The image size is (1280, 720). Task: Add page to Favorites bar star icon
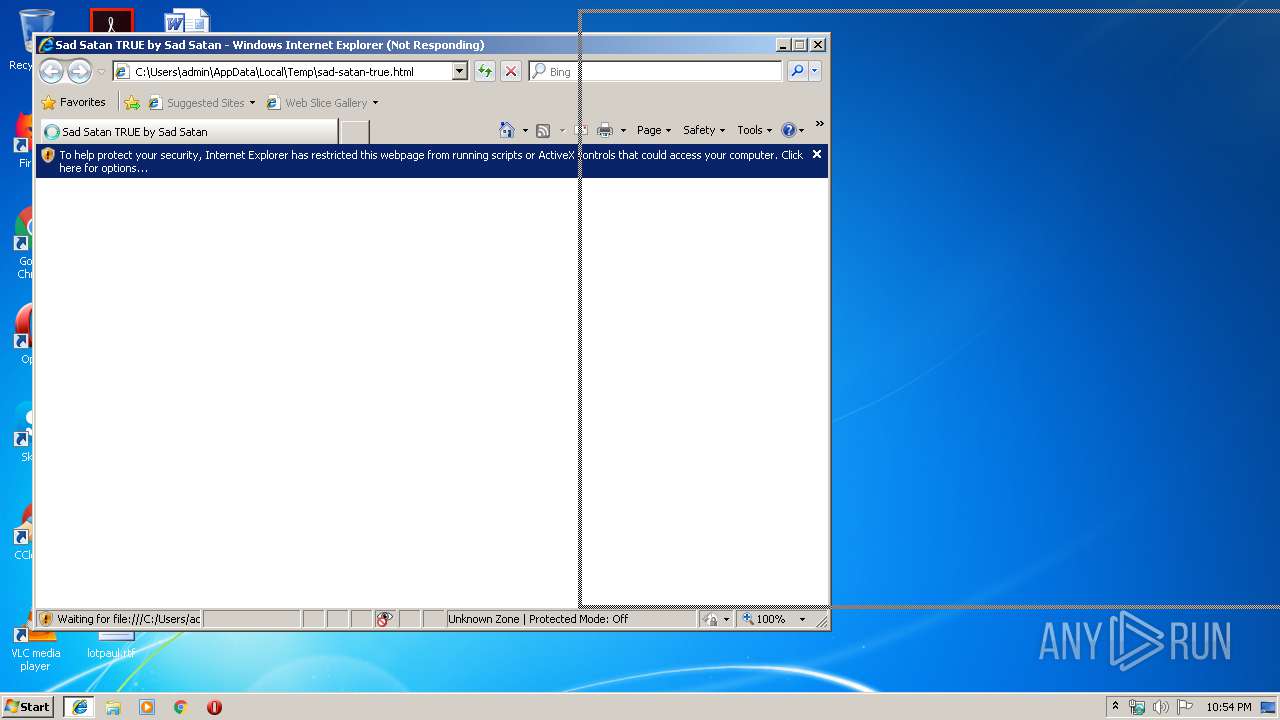pyautogui.click(x=132, y=103)
